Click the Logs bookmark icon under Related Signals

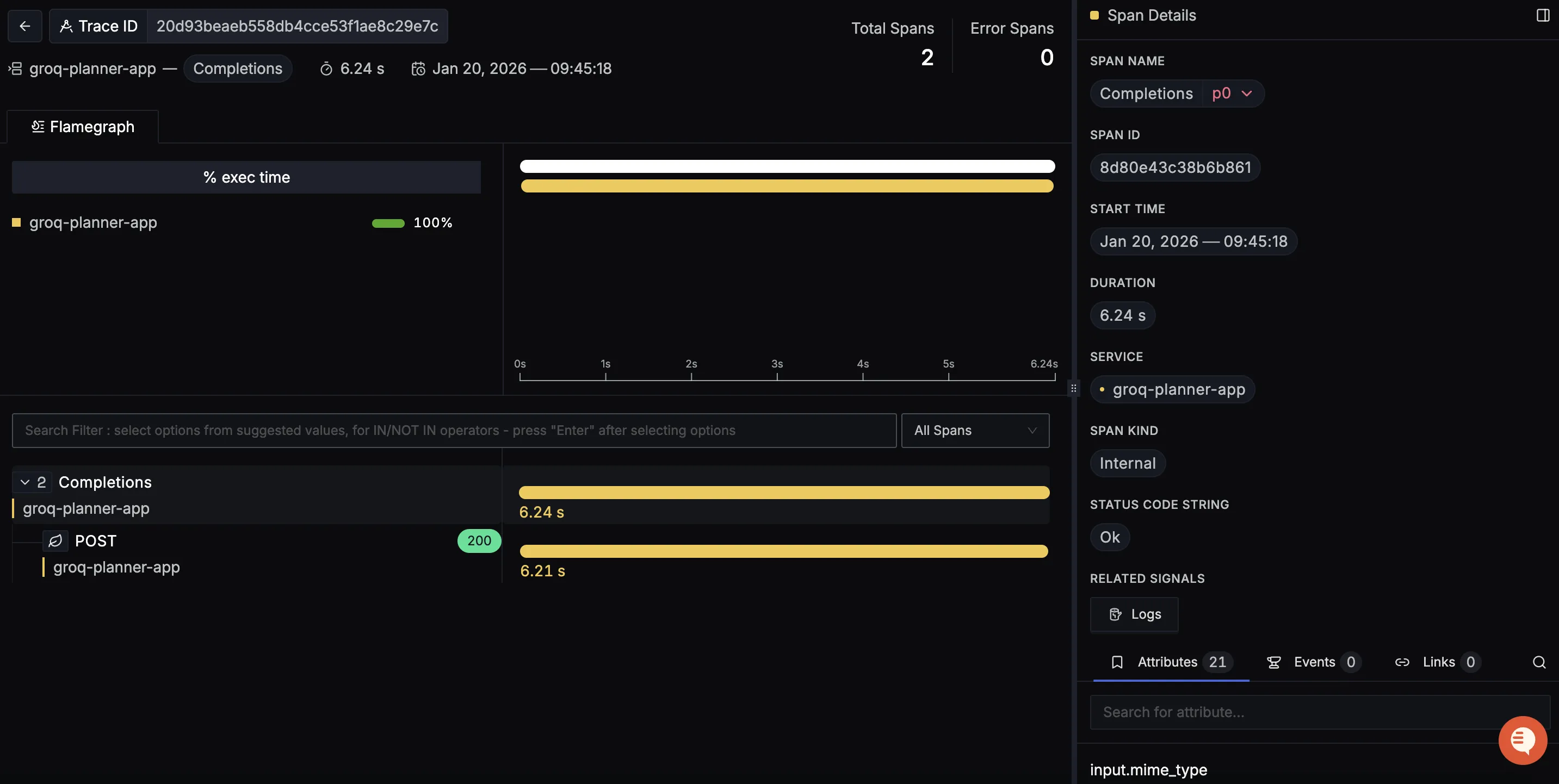click(x=1115, y=614)
